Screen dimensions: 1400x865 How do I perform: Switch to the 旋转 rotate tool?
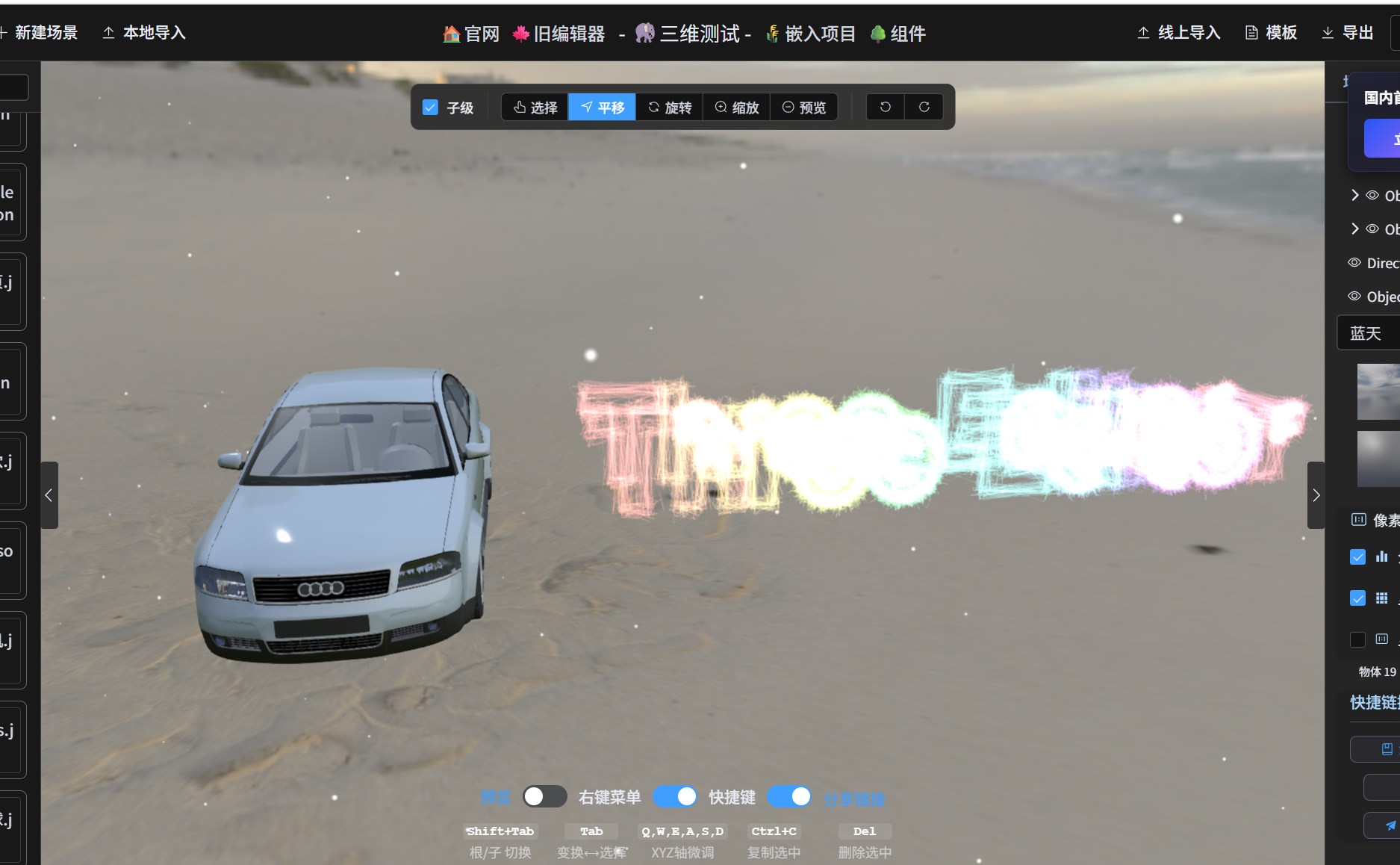[x=669, y=108]
